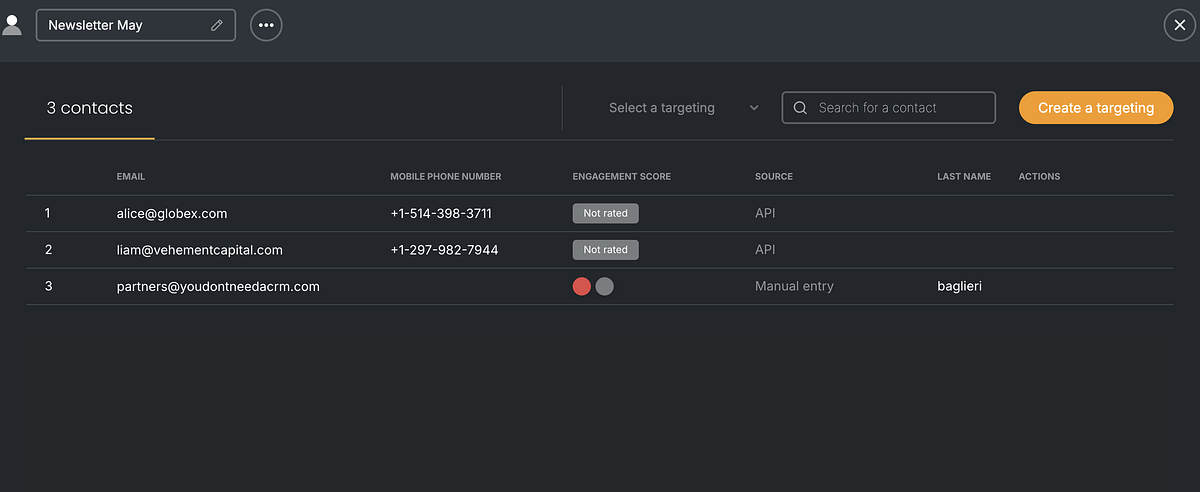Image resolution: width=1200 pixels, height=492 pixels.
Task: Click the pencil edit icon for Newsletter May
Action: click(217, 26)
